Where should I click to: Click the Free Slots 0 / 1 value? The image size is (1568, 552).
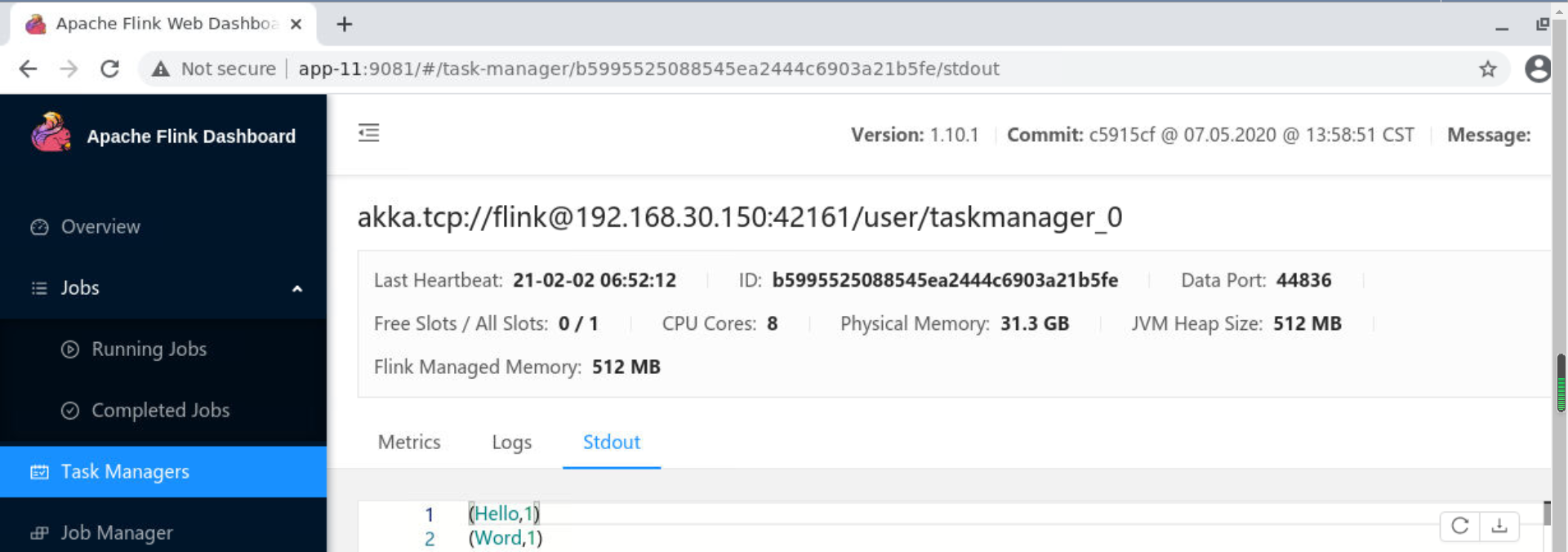click(578, 323)
